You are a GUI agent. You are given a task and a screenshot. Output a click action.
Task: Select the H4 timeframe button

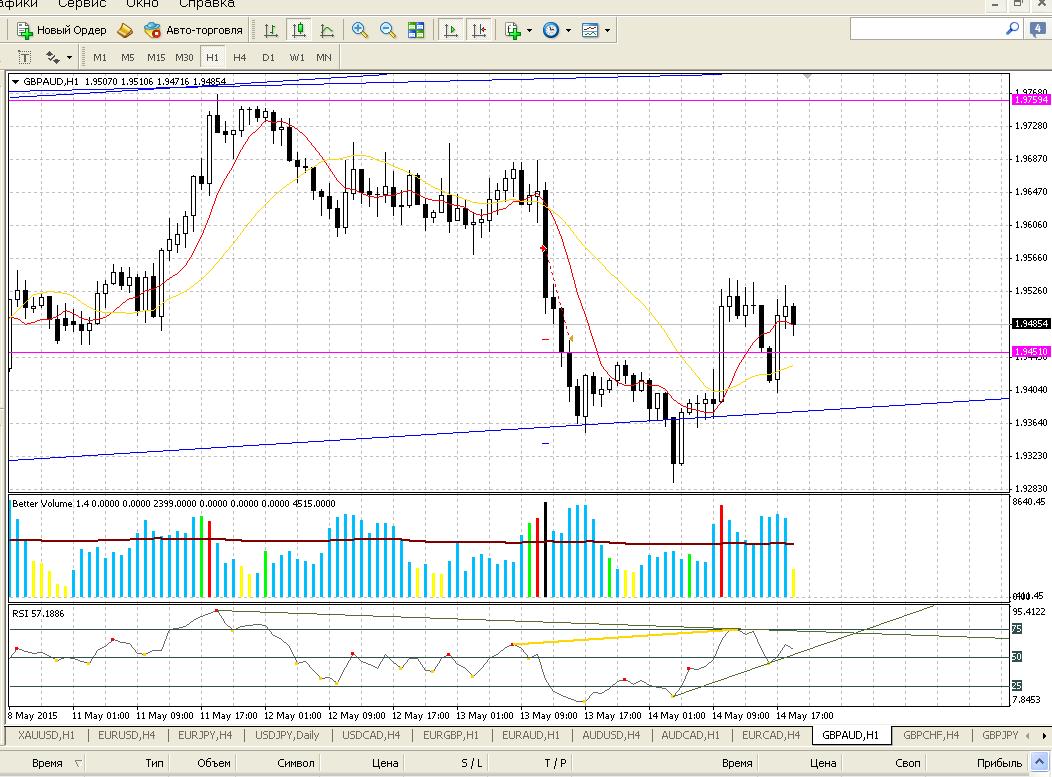click(240, 58)
